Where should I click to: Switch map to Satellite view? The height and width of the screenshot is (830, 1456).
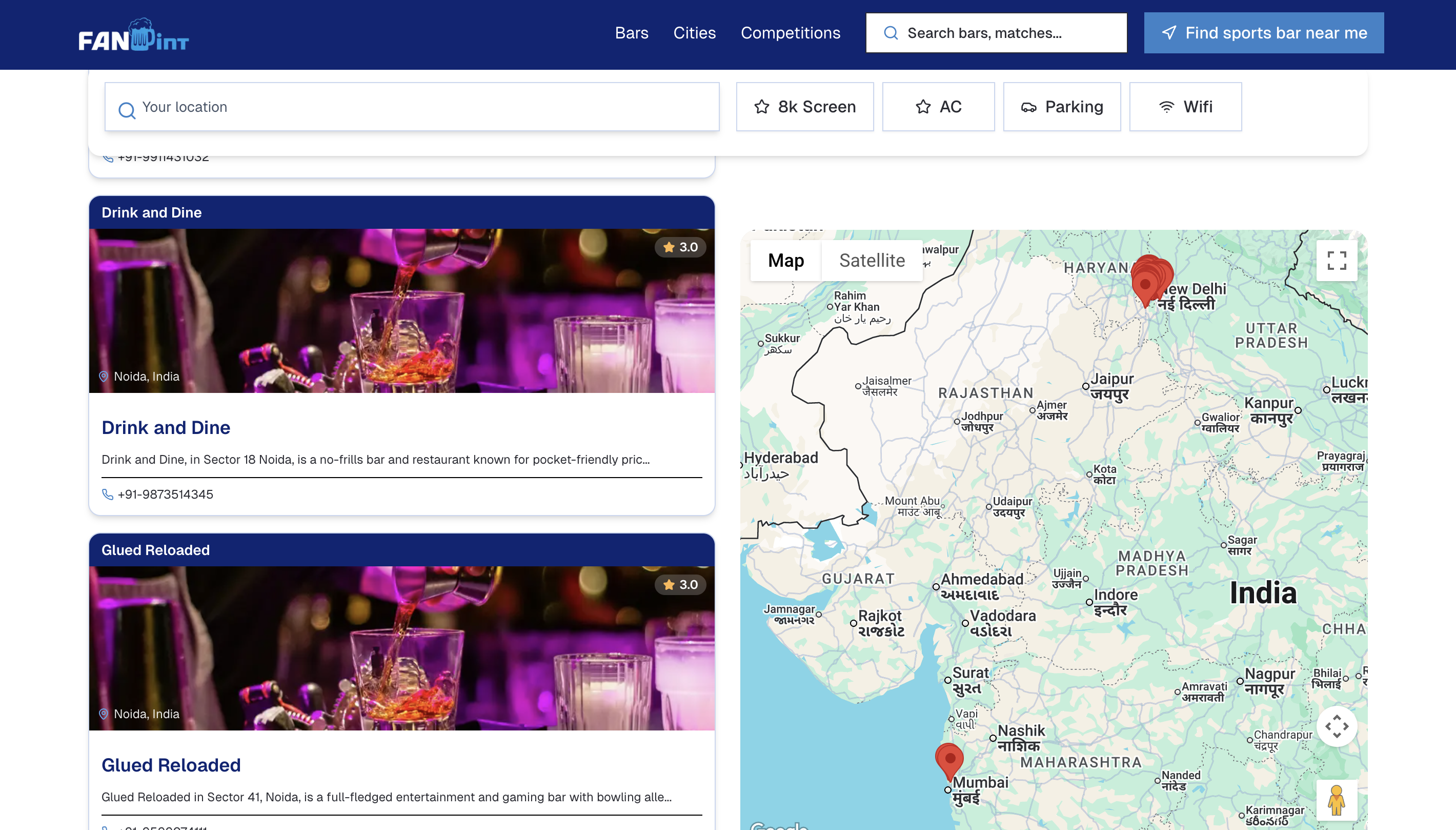[872, 261]
